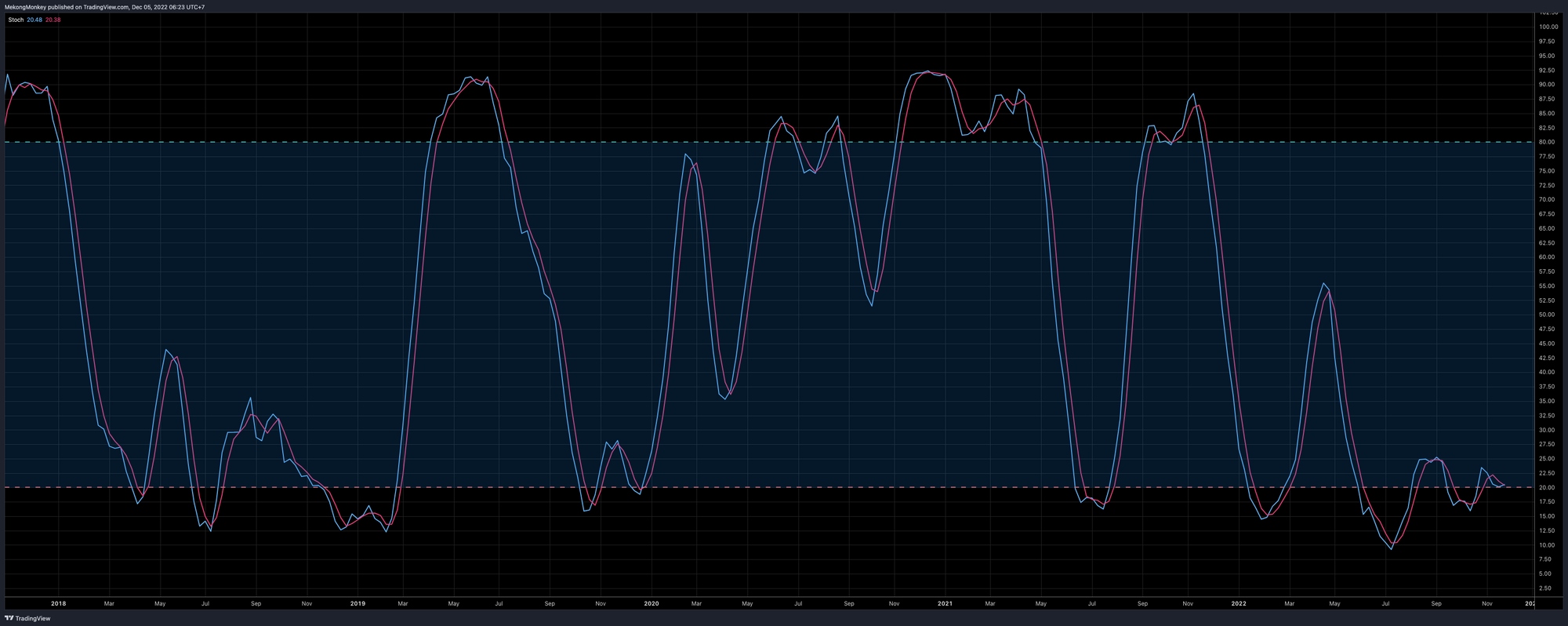1568x626 pixels.
Task: Click the 100.00 value on price scale
Action: pyautogui.click(x=1548, y=27)
